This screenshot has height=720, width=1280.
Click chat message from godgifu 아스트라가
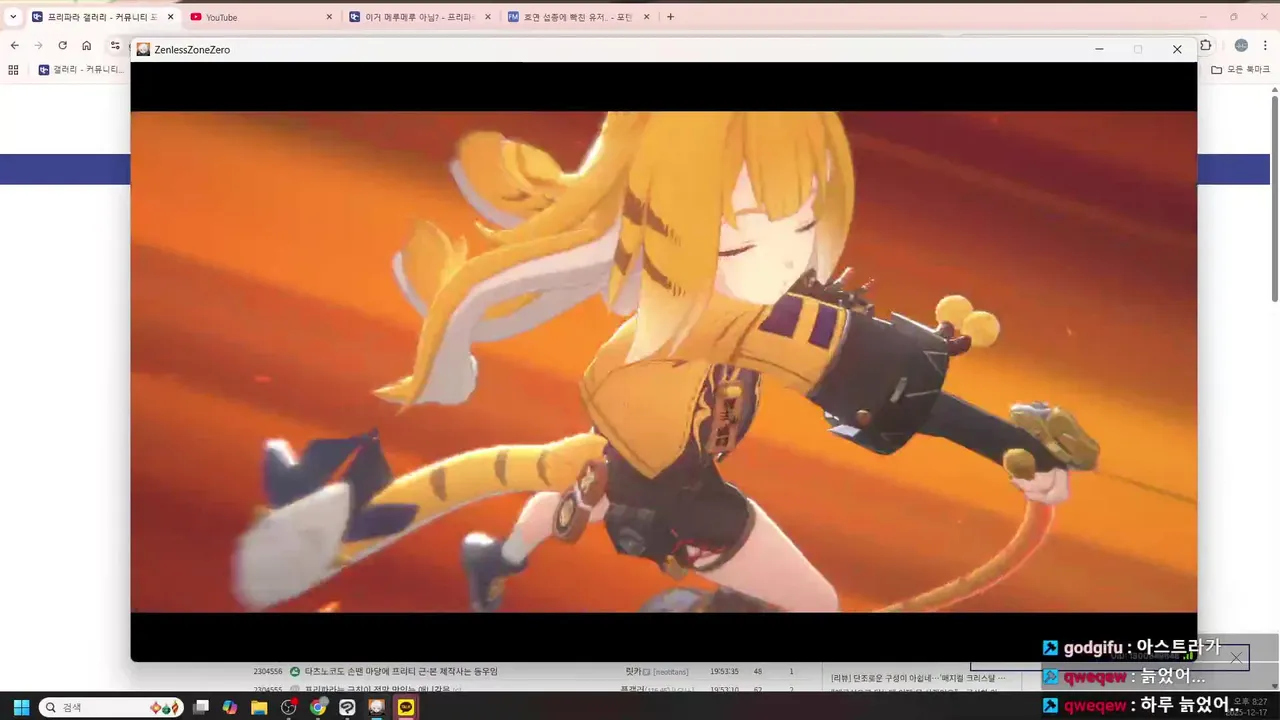pos(1132,648)
